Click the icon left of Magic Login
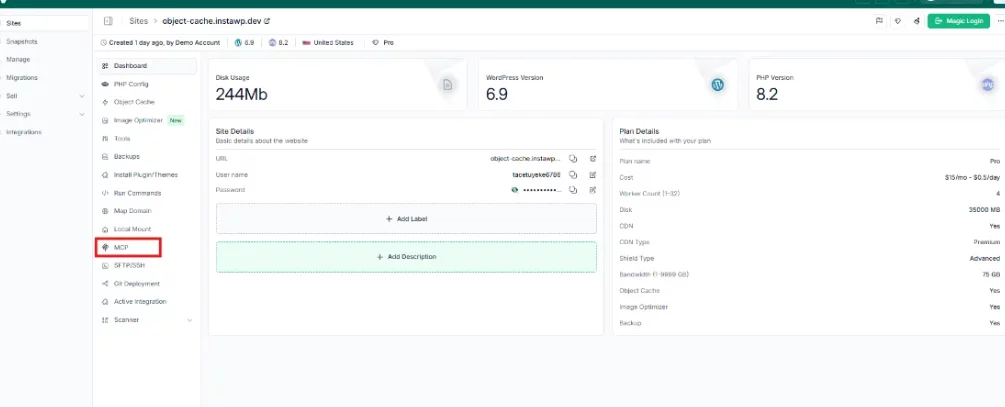This screenshot has height=407, width=1005. [x=917, y=21]
